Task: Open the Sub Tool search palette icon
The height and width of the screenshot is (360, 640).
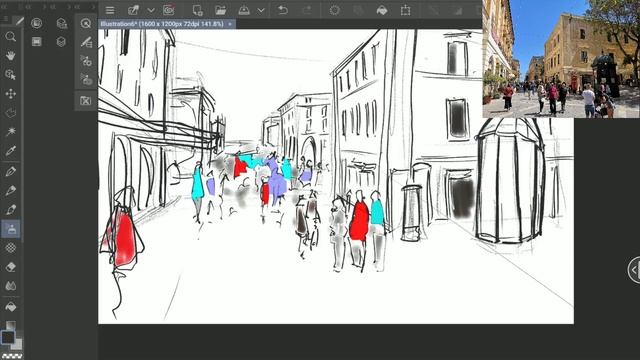Action: [x=86, y=23]
